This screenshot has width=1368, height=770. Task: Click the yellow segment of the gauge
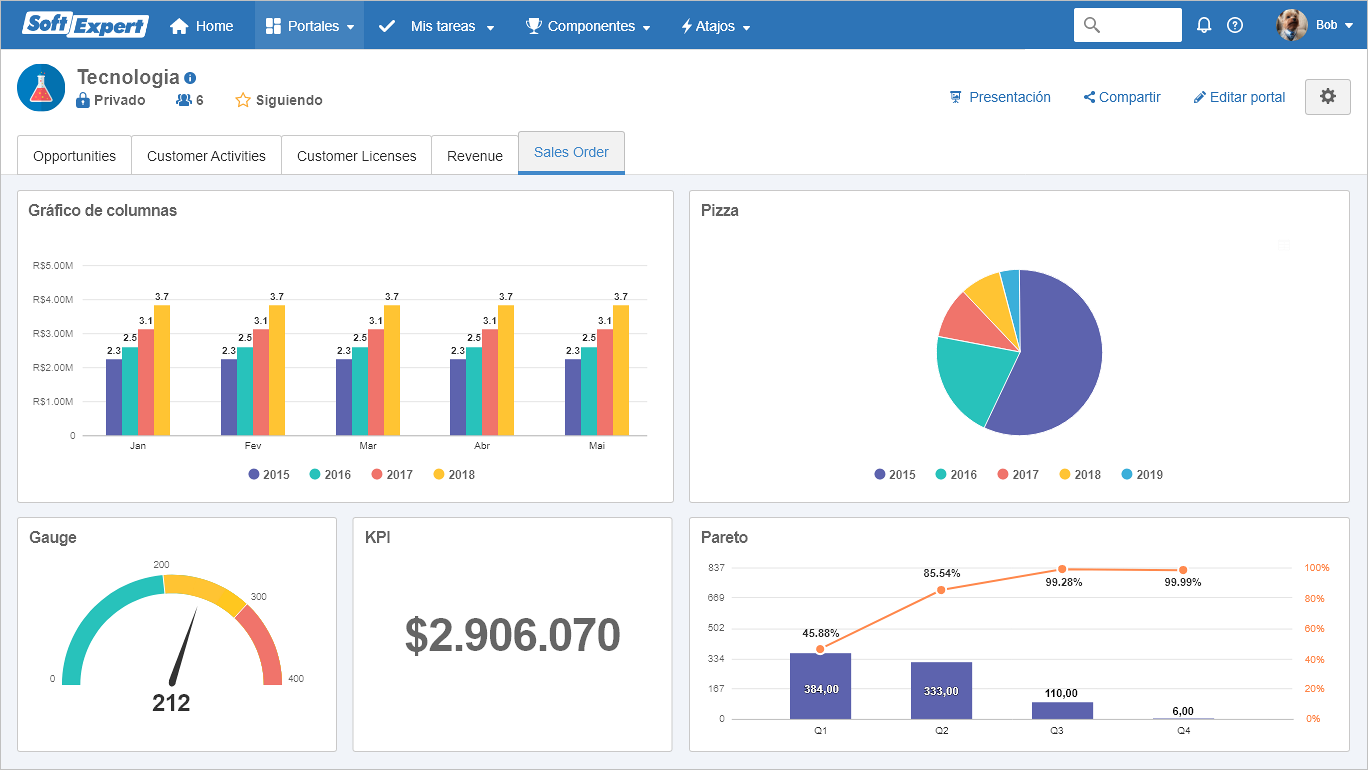pyautogui.click(x=207, y=591)
